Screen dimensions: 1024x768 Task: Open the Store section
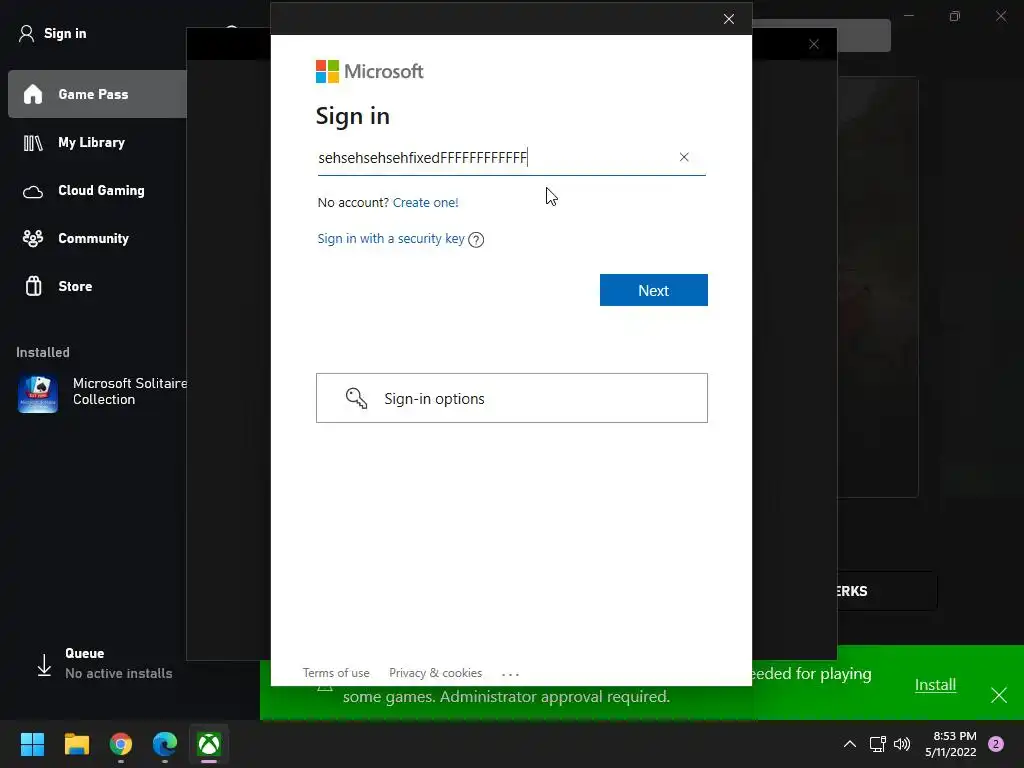coord(75,286)
